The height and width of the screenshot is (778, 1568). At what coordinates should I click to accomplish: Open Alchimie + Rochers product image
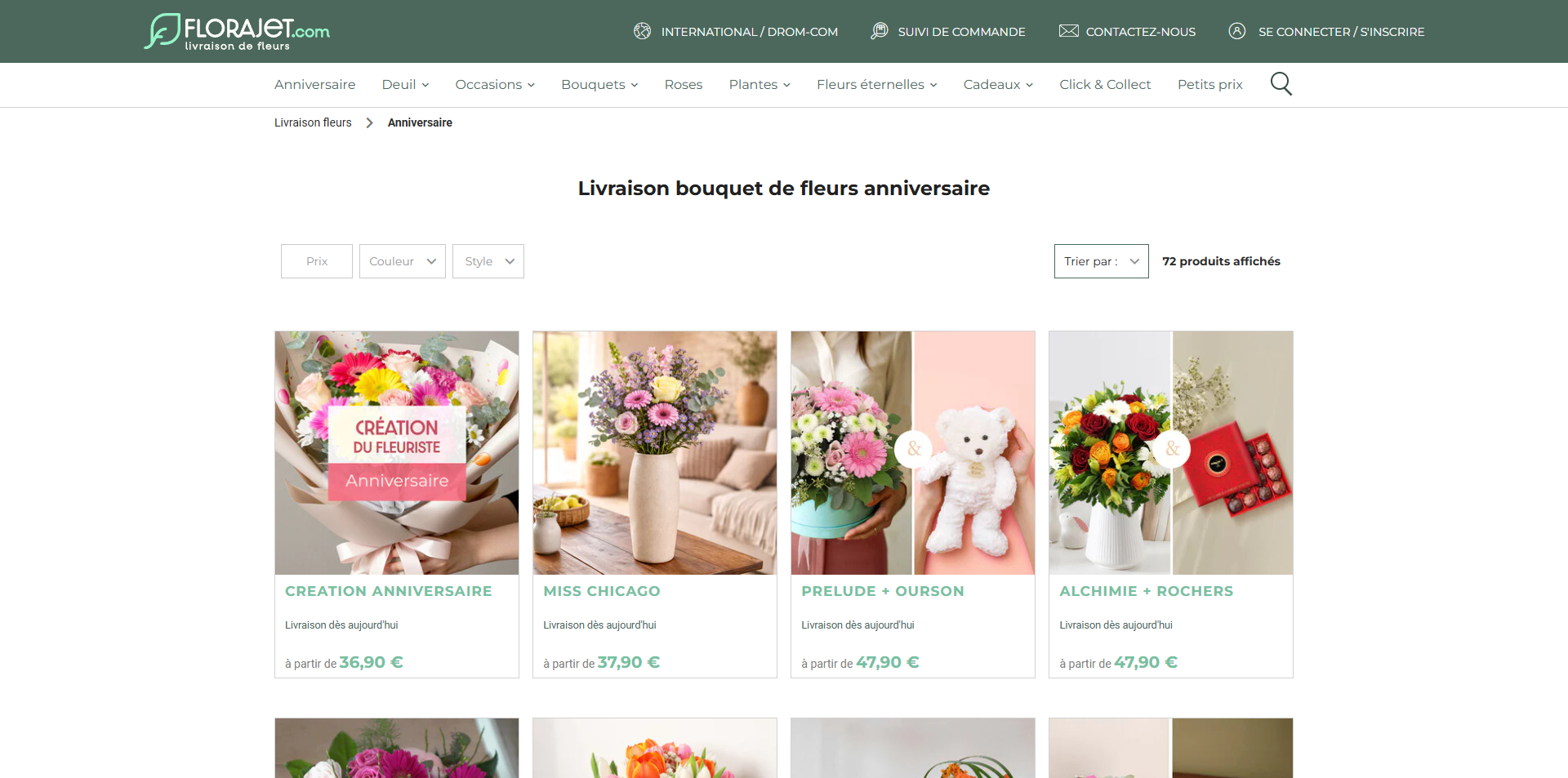[x=1171, y=453]
